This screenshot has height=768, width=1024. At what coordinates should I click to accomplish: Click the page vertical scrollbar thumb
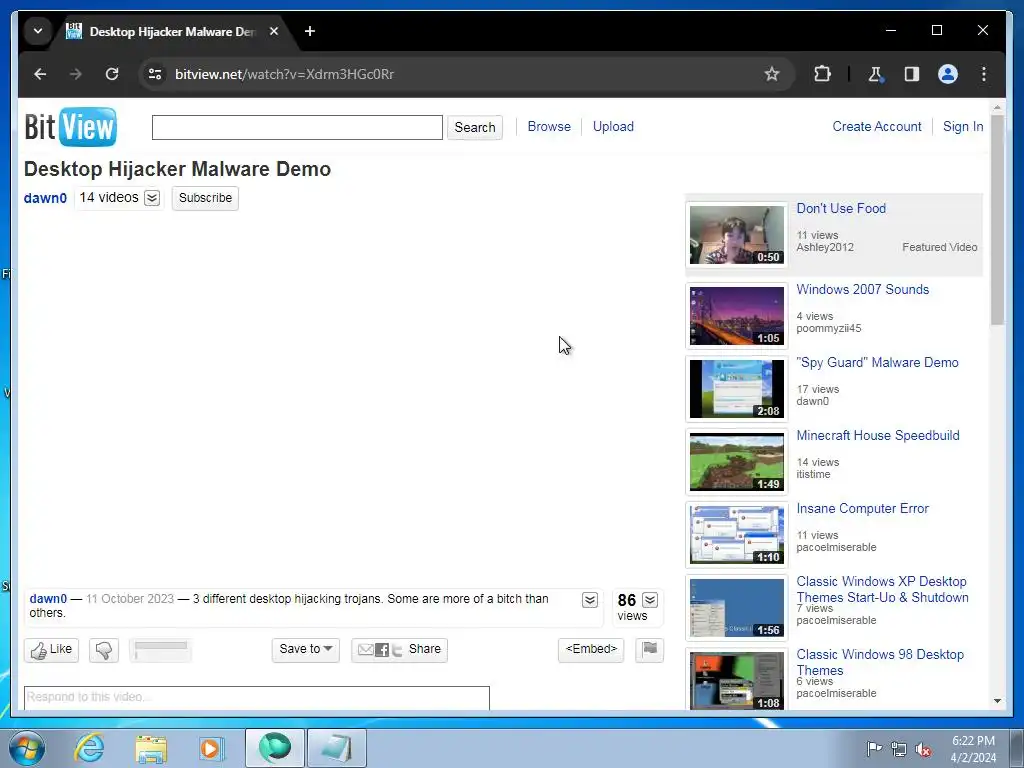pyautogui.click(x=997, y=219)
